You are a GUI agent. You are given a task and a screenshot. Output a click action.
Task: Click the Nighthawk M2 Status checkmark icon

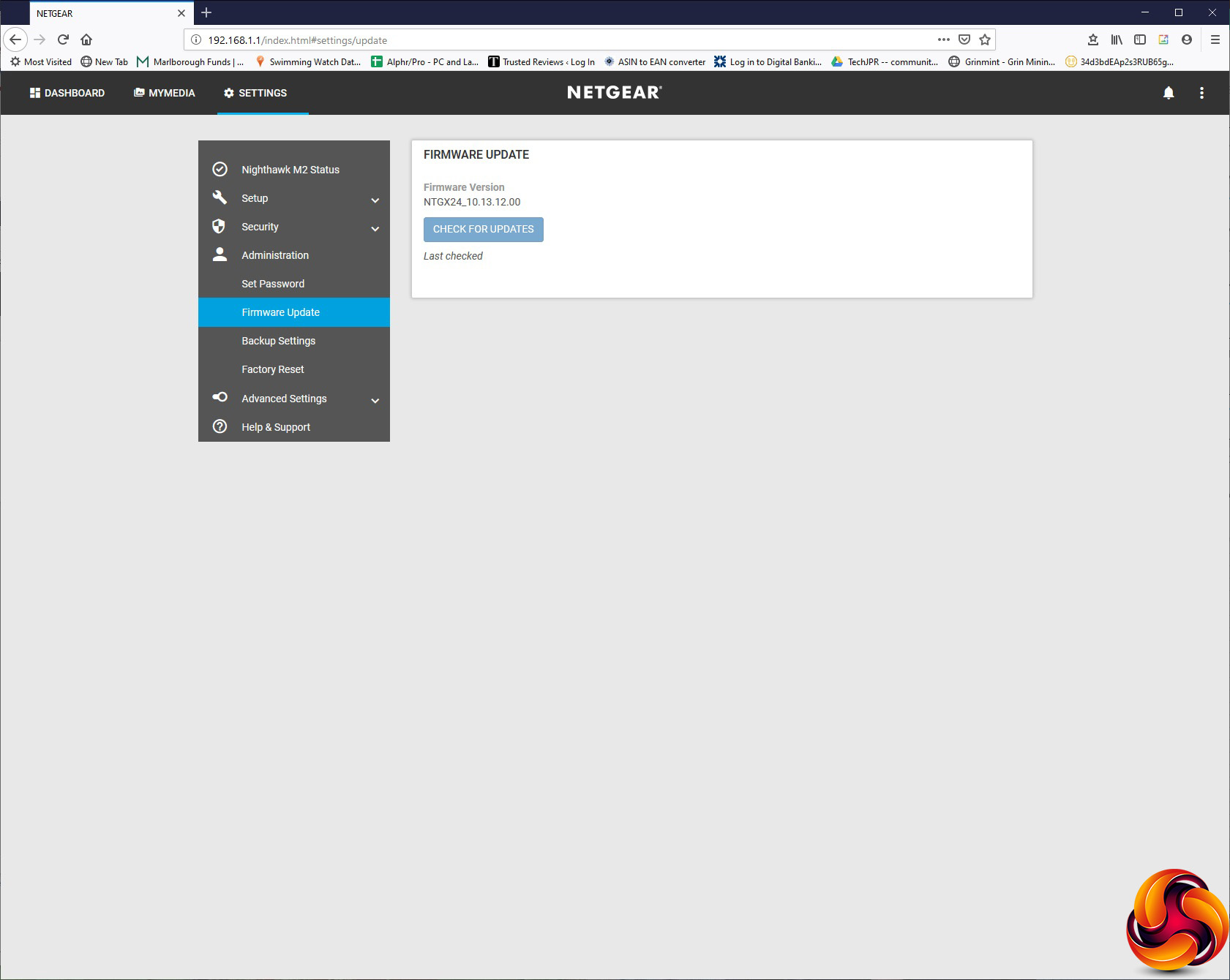tap(220, 170)
